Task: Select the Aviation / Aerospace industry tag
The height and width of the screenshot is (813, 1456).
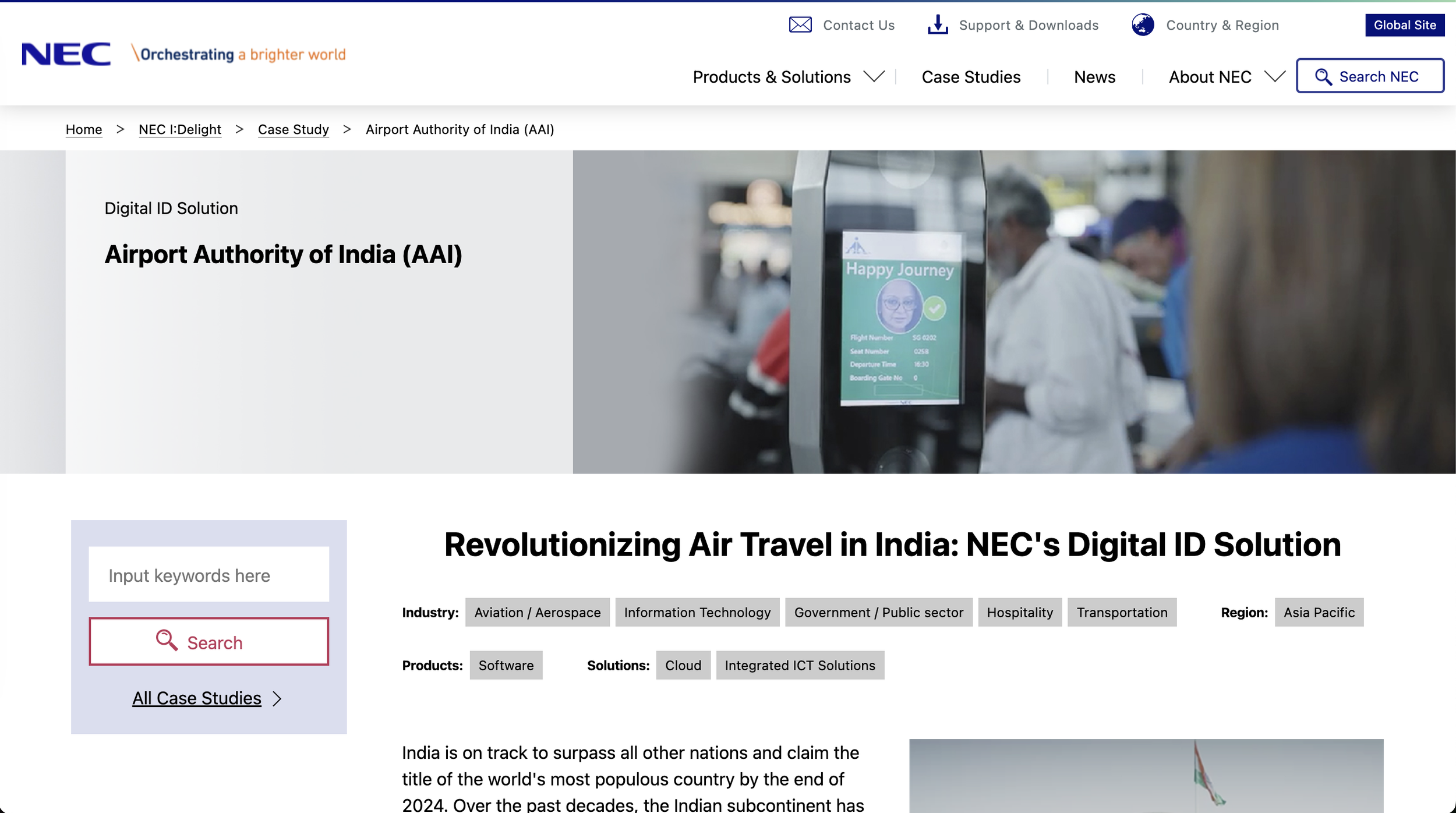Action: pos(537,613)
